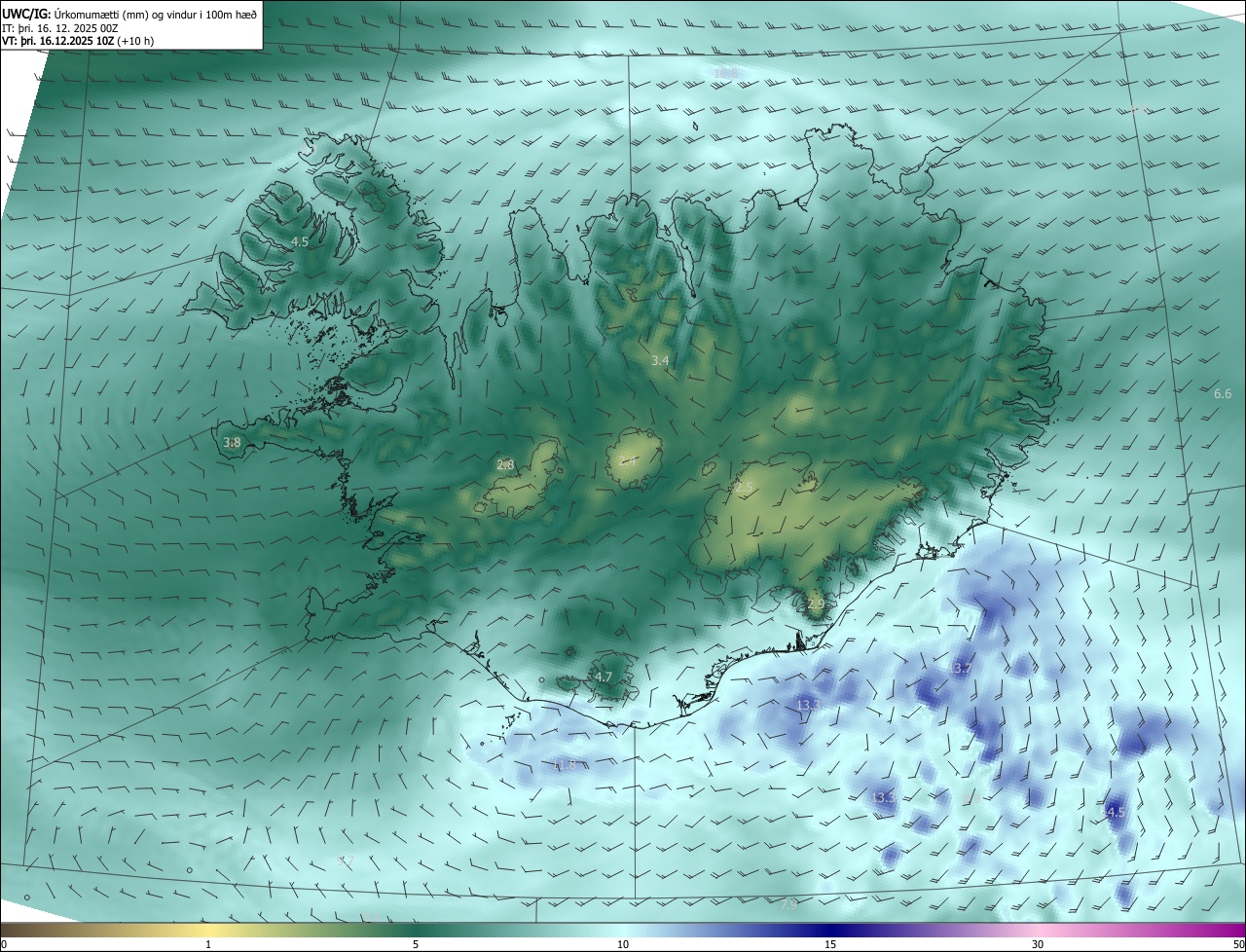The image size is (1246, 952).
Task: Click the "2.9" value on the map
Action: pos(816,604)
